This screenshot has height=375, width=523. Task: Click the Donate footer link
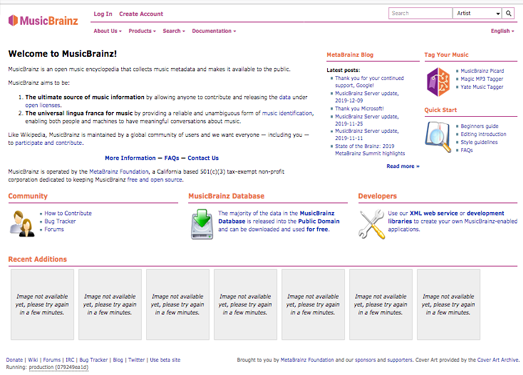pos(14,360)
